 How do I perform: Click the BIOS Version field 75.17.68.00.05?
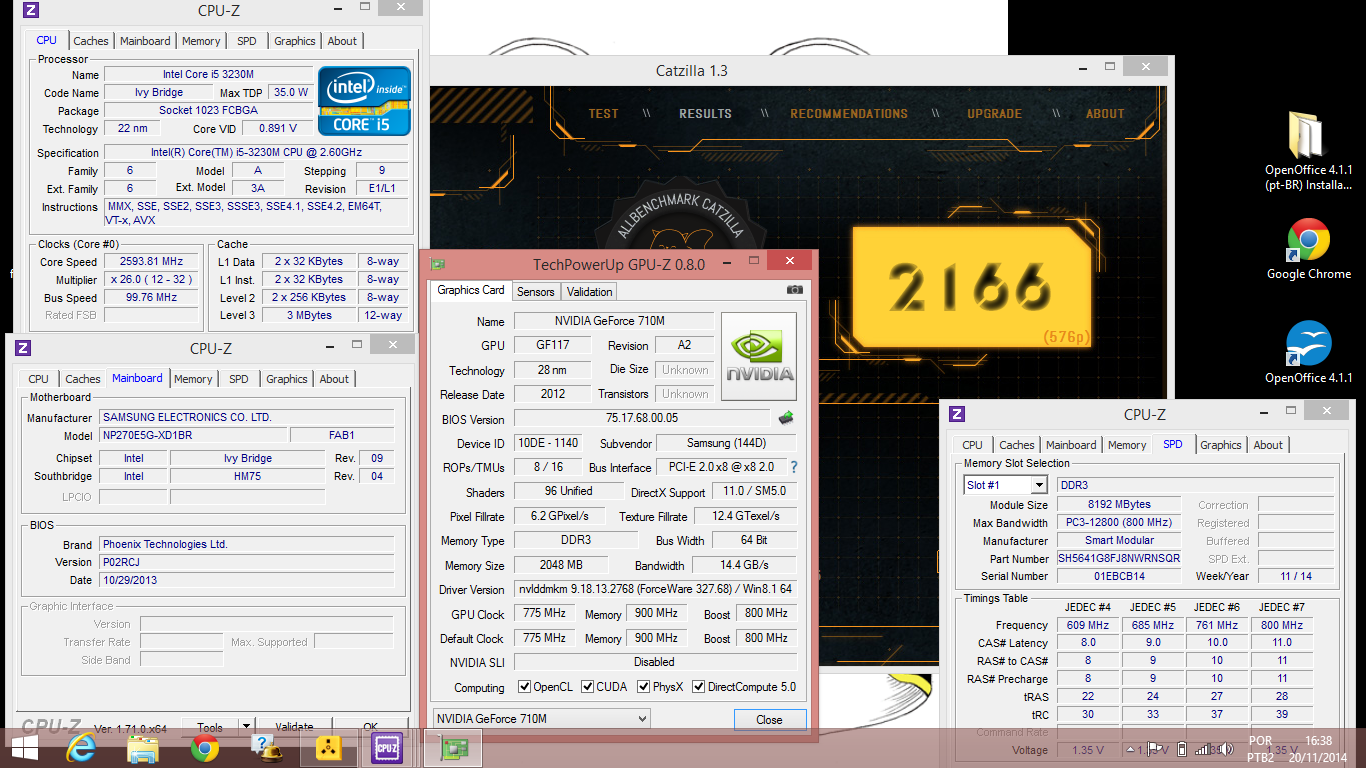click(x=642, y=419)
